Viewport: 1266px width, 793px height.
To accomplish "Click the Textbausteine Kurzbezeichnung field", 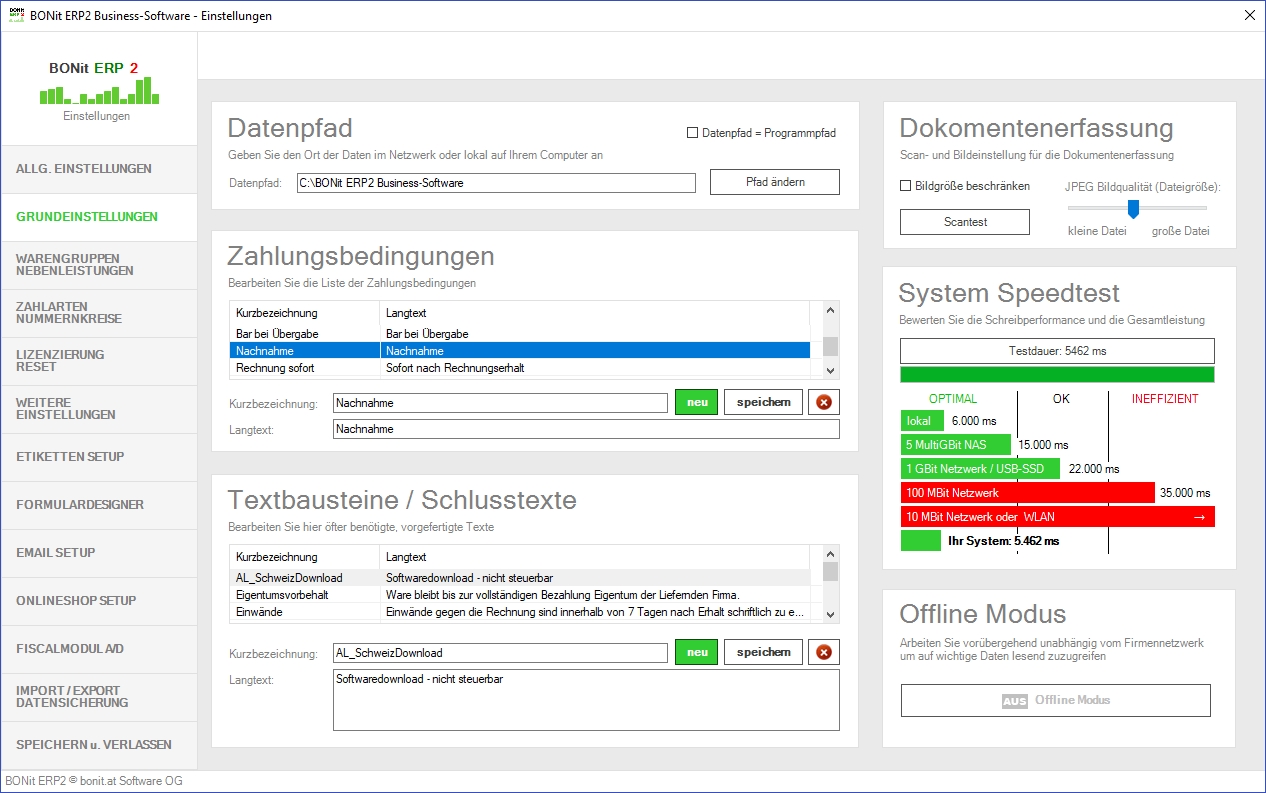I will (500, 653).
